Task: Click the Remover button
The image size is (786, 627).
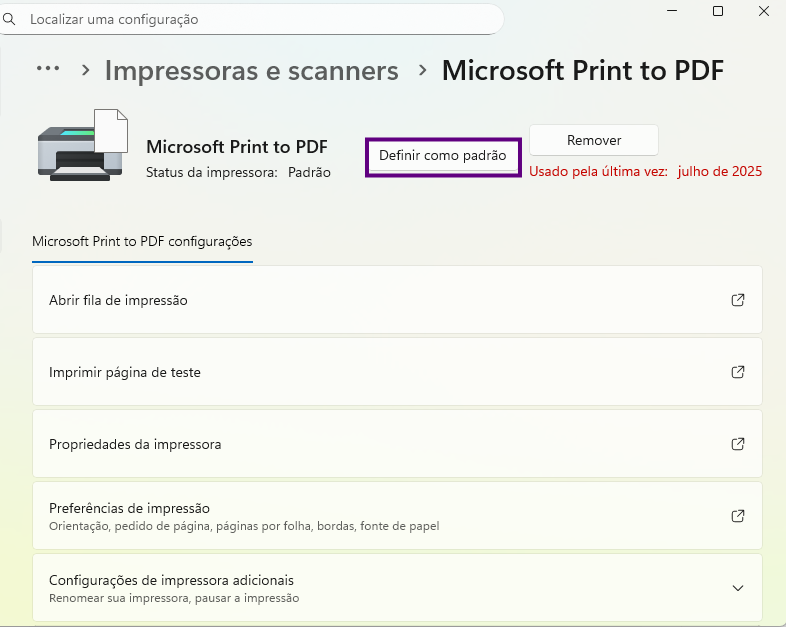Action: tap(594, 140)
